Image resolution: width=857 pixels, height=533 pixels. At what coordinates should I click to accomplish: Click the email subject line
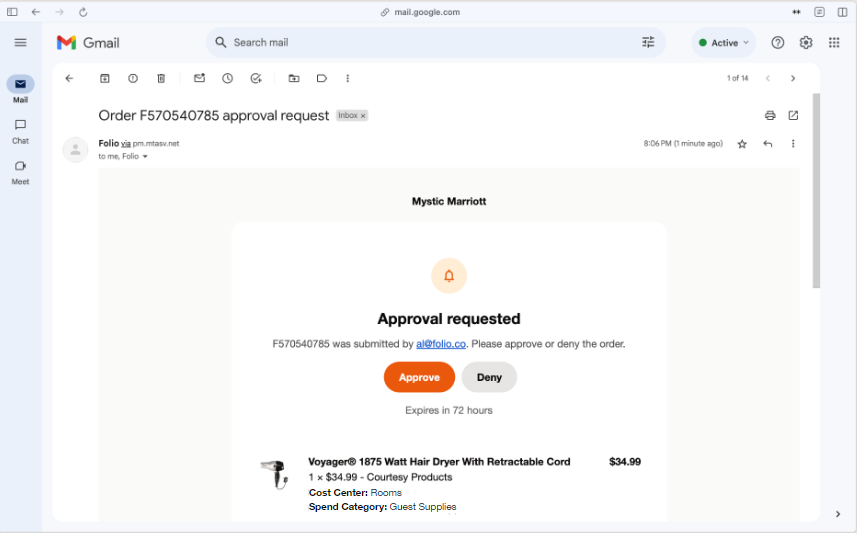(x=214, y=116)
